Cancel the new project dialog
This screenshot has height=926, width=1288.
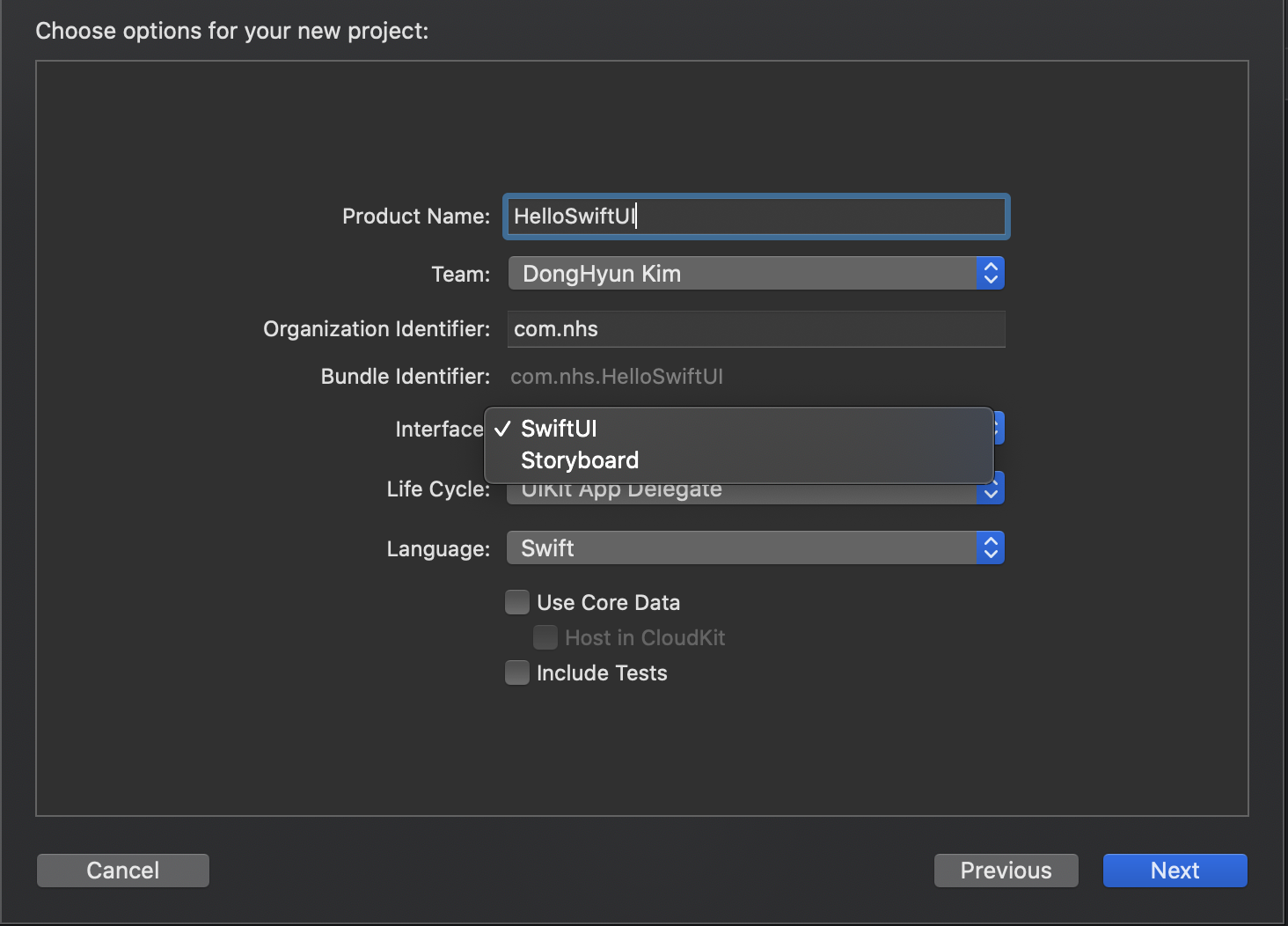coord(123,871)
